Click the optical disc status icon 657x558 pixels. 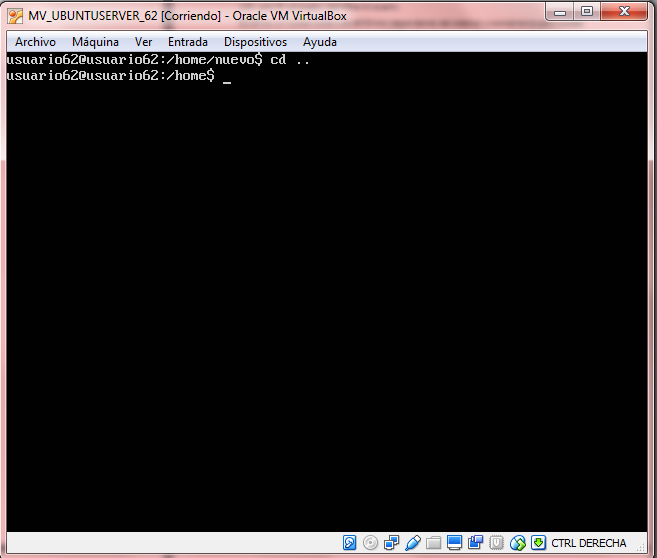coord(371,543)
